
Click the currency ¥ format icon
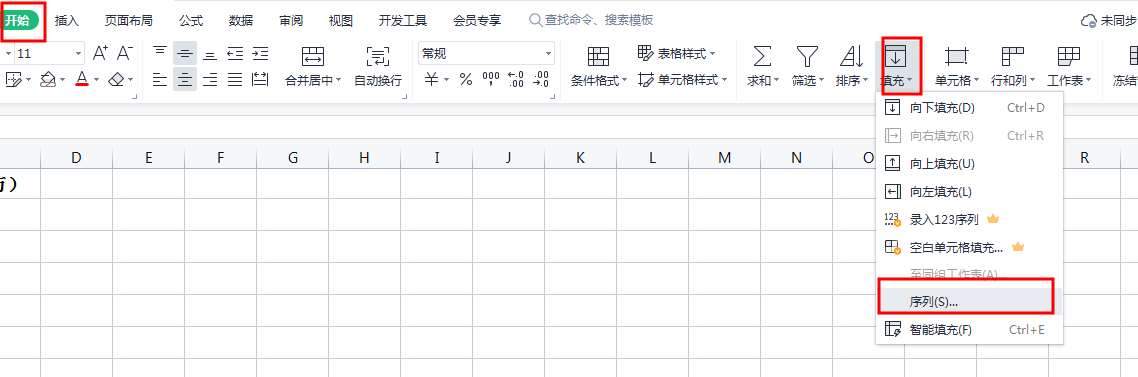pyautogui.click(x=431, y=79)
